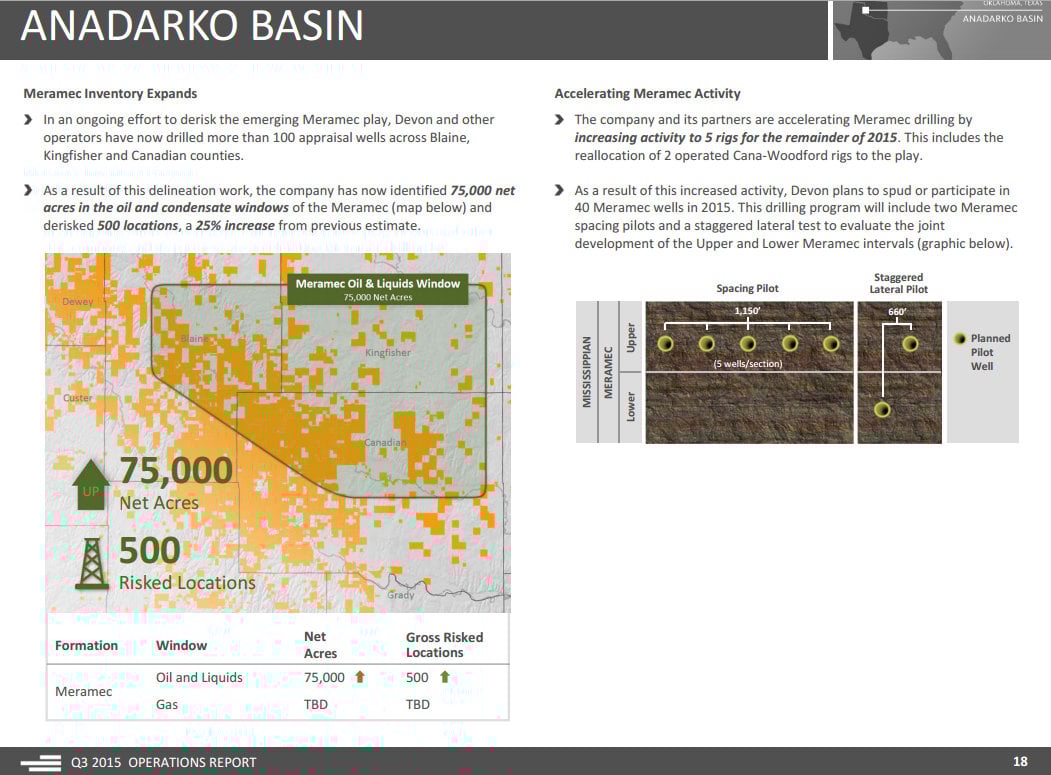Click the upper well under the 660' label

click(x=910, y=344)
